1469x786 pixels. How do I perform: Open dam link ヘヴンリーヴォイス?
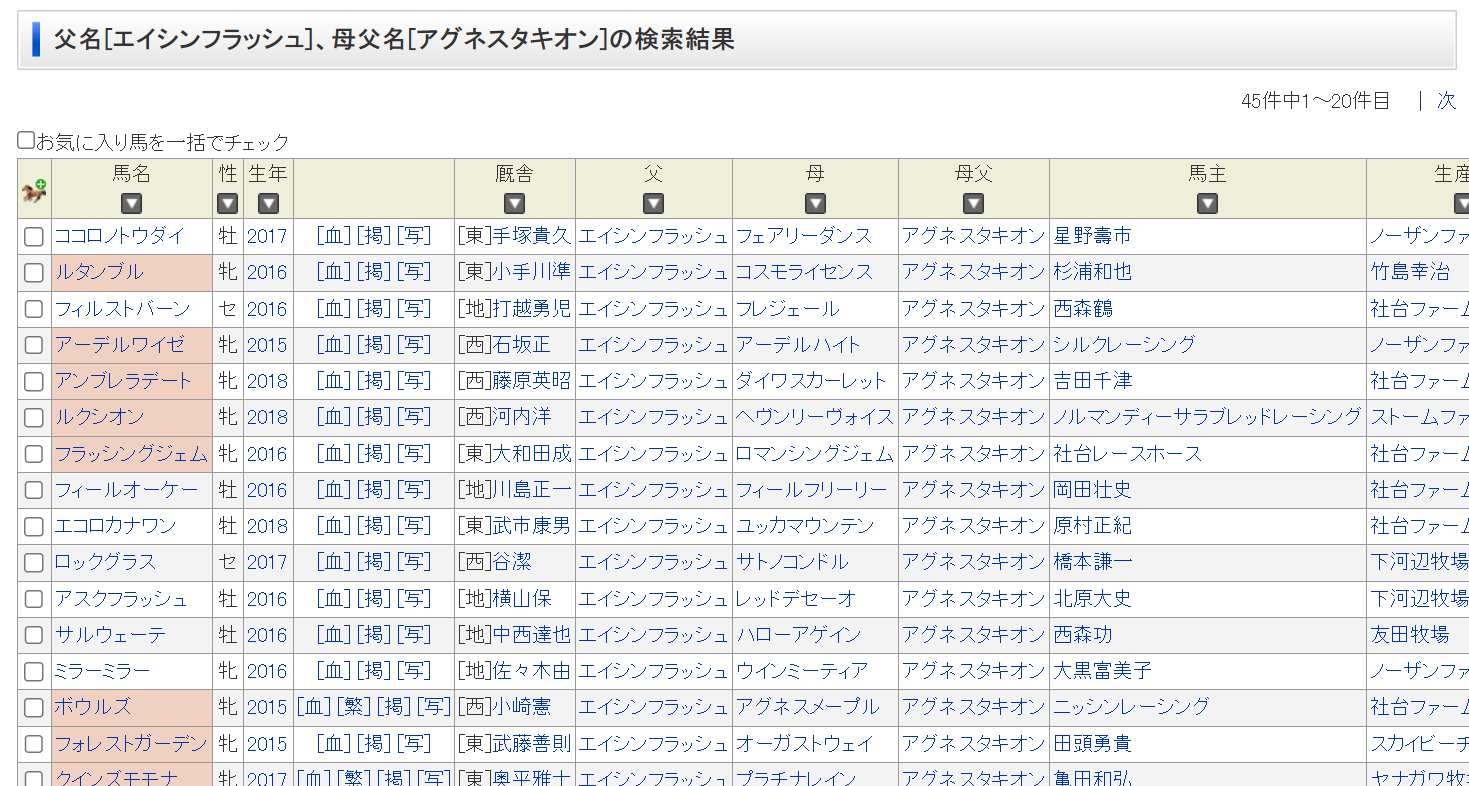(815, 417)
